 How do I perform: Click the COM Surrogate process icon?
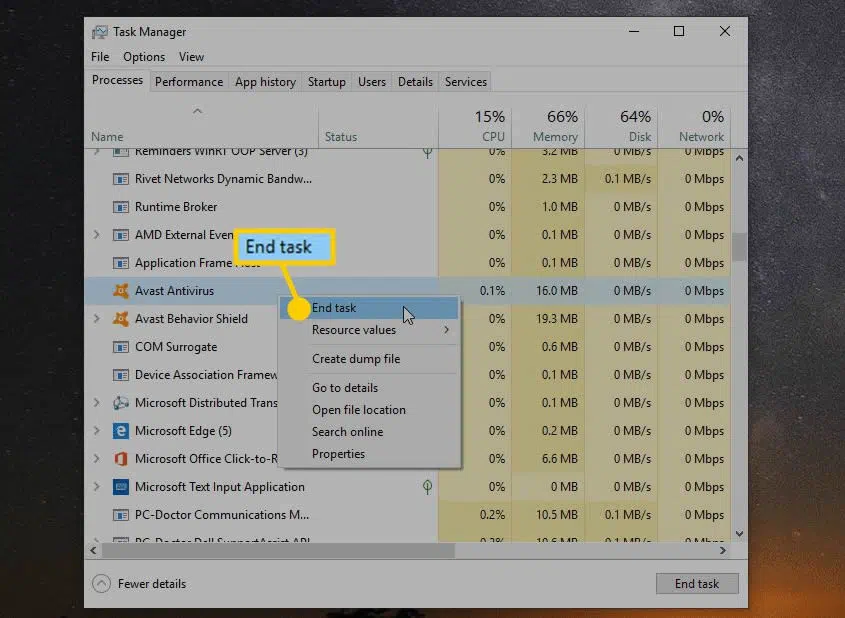pyautogui.click(x=121, y=347)
